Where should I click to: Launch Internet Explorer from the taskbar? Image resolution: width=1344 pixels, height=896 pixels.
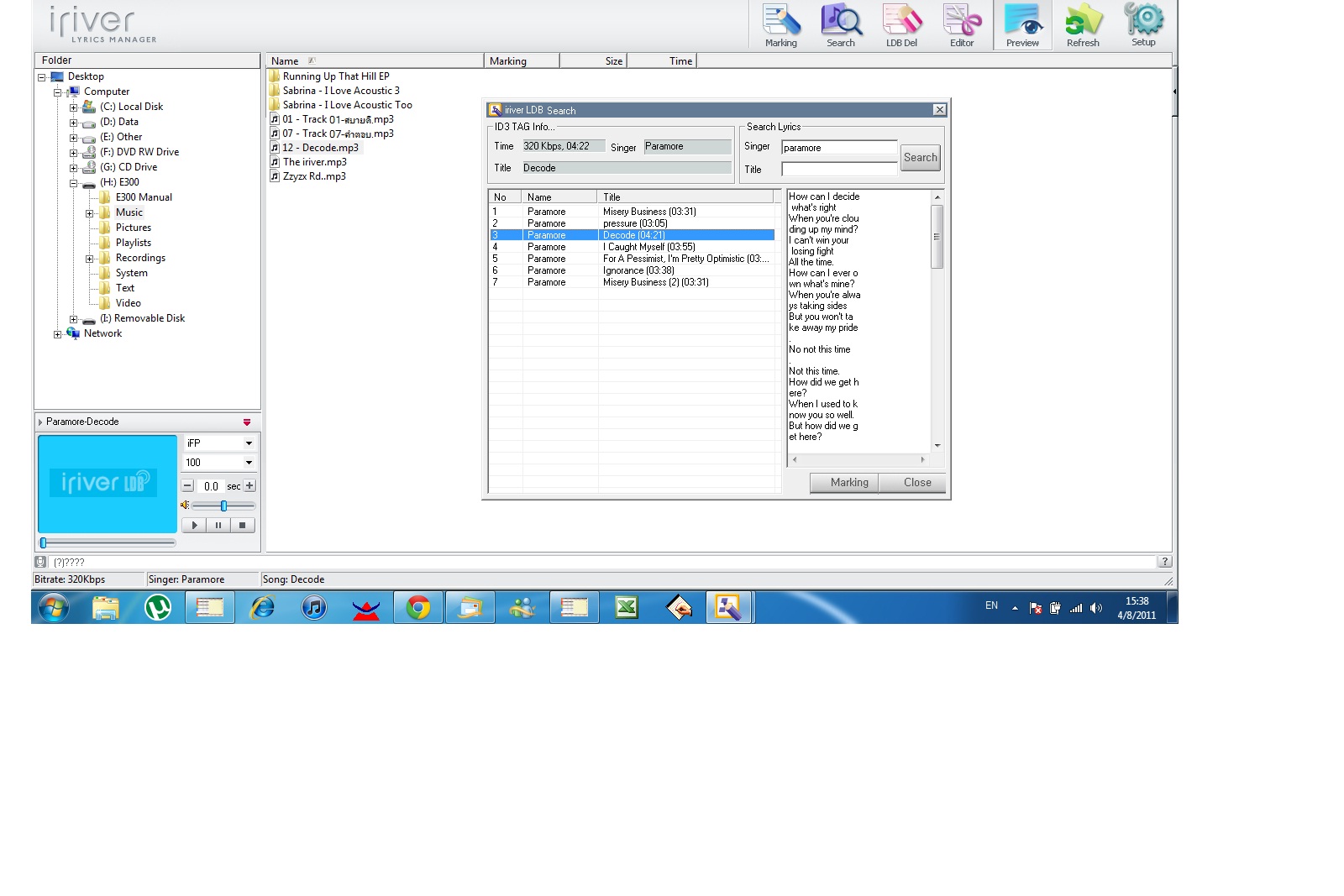pyautogui.click(x=263, y=607)
